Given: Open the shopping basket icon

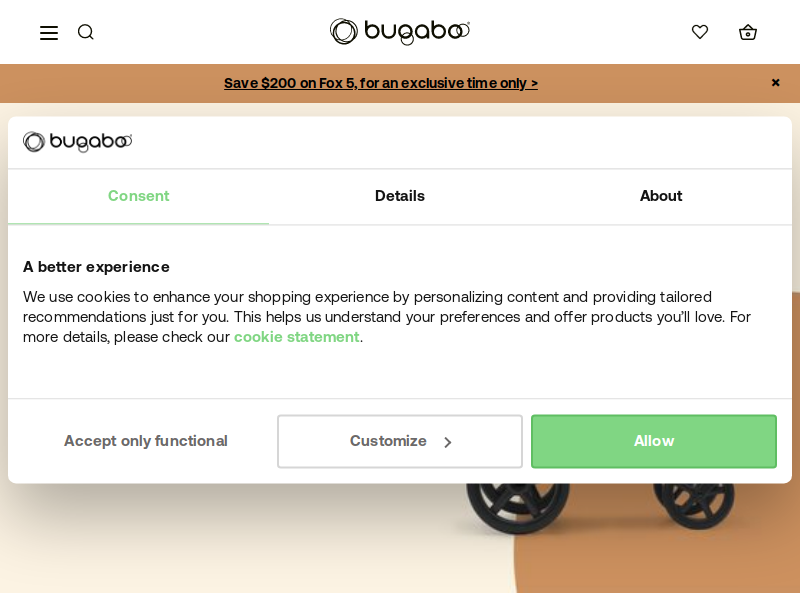Looking at the screenshot, I should point(747,32).
